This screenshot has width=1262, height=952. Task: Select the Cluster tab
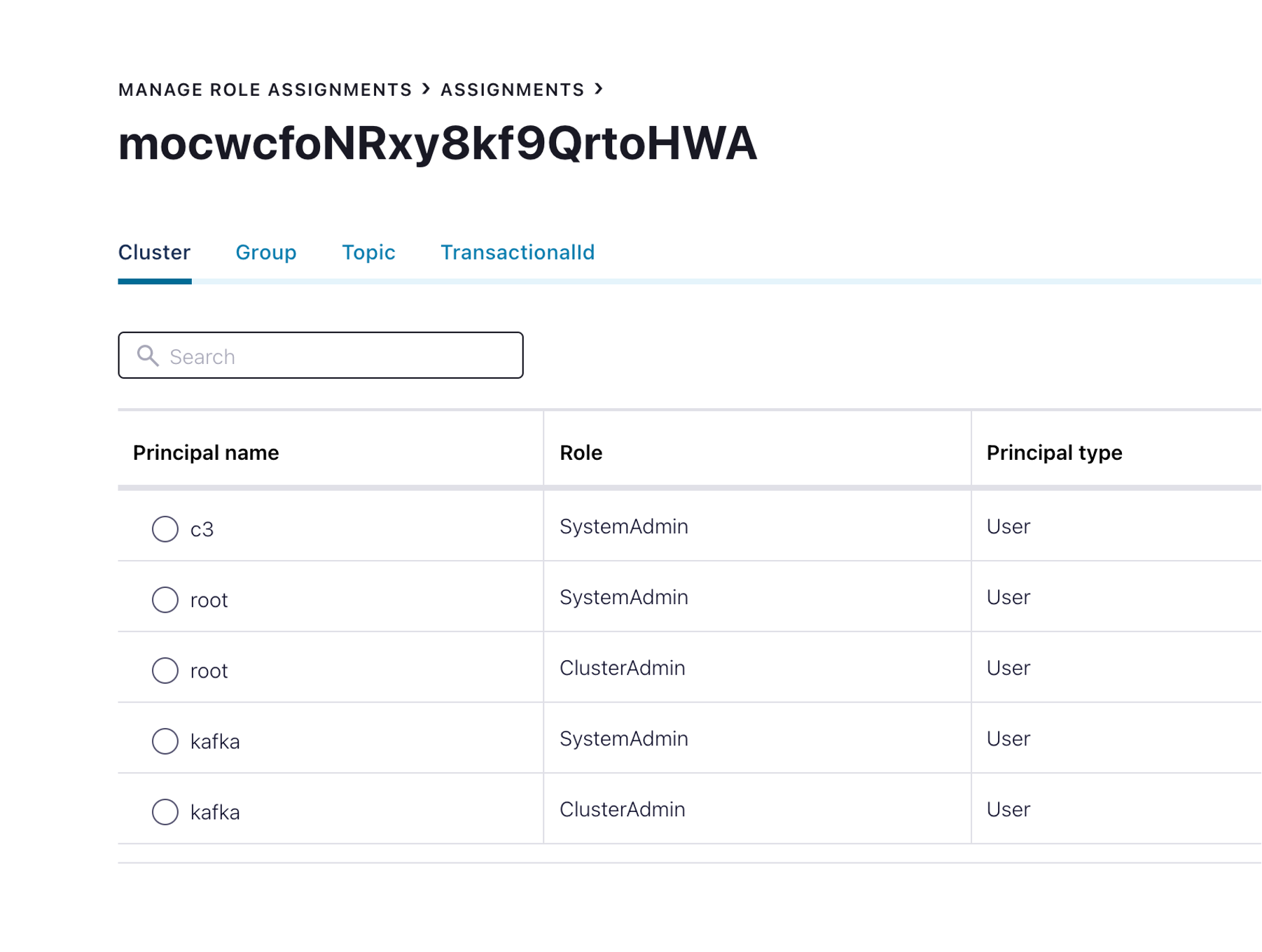[154, 252]
